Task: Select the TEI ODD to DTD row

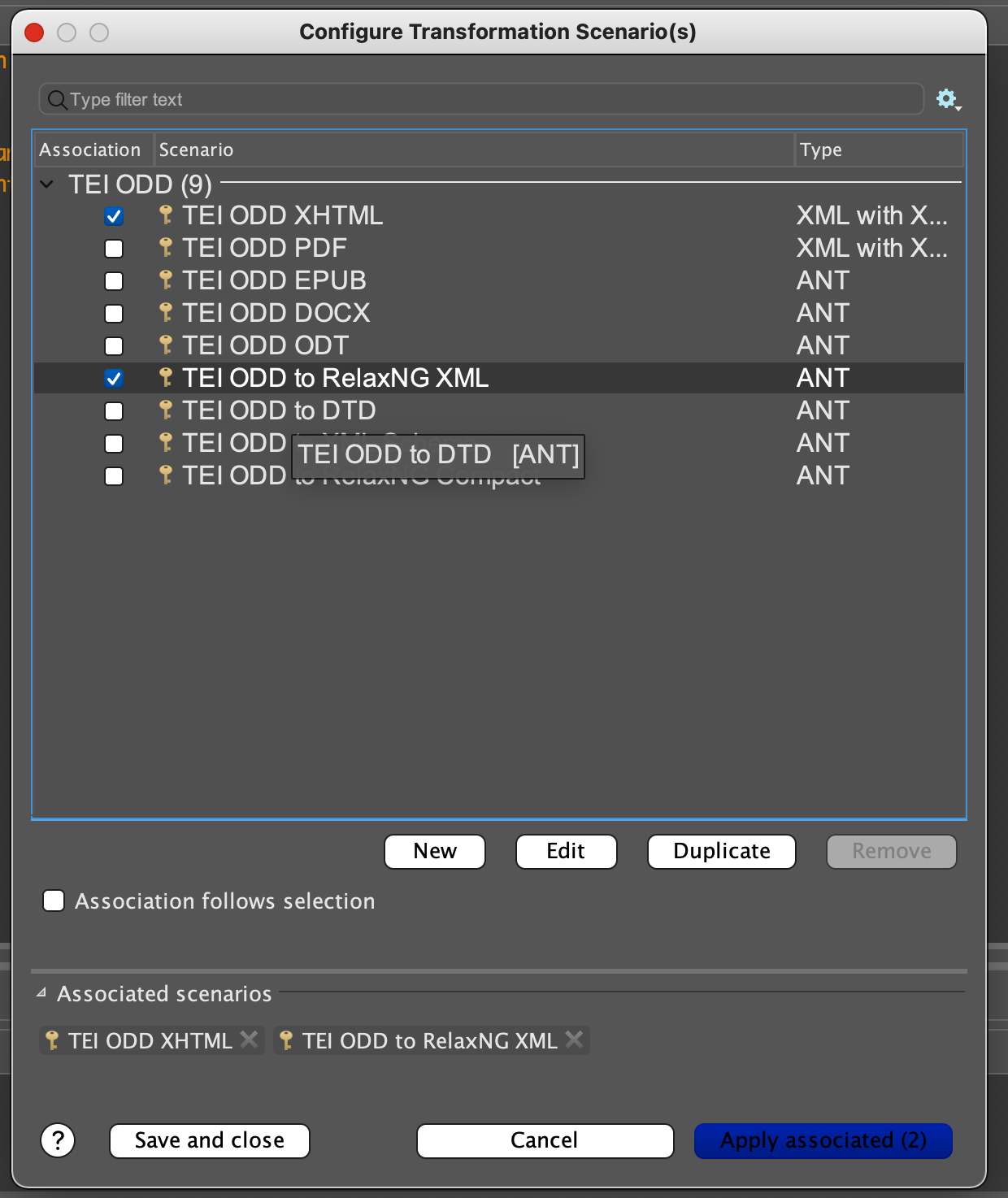Action: pyautogui.click(x=280, y=411)
